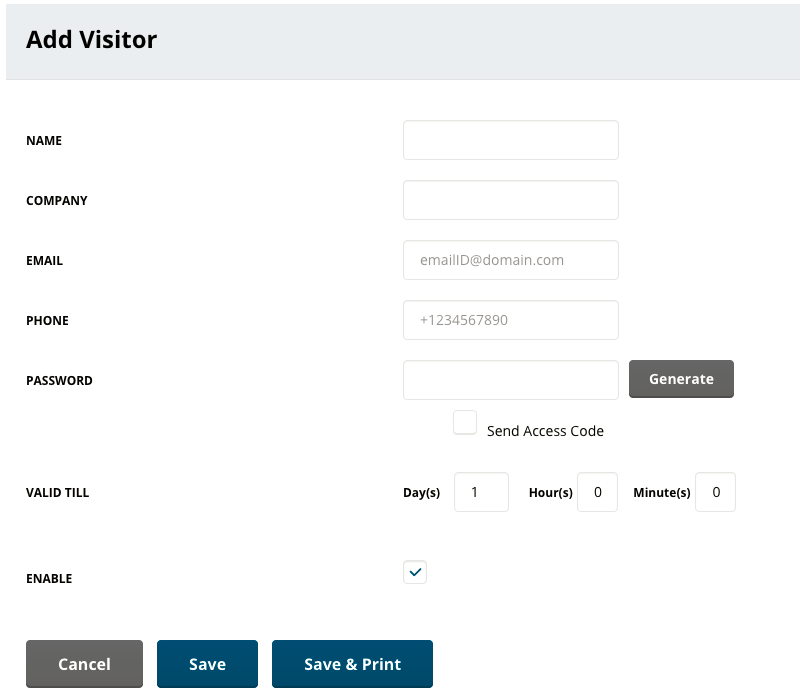804x693 pixels.
Task: Click the Generate password button
Action: pyautogui.click(x=681, y=379)
